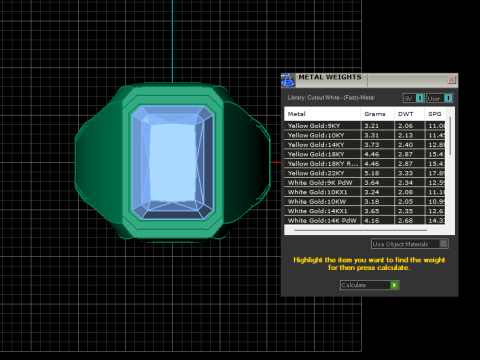This screenshot has width=480, height=360.
Task: Select the Yellow Gold:10KY row
Action: point(365,135)
